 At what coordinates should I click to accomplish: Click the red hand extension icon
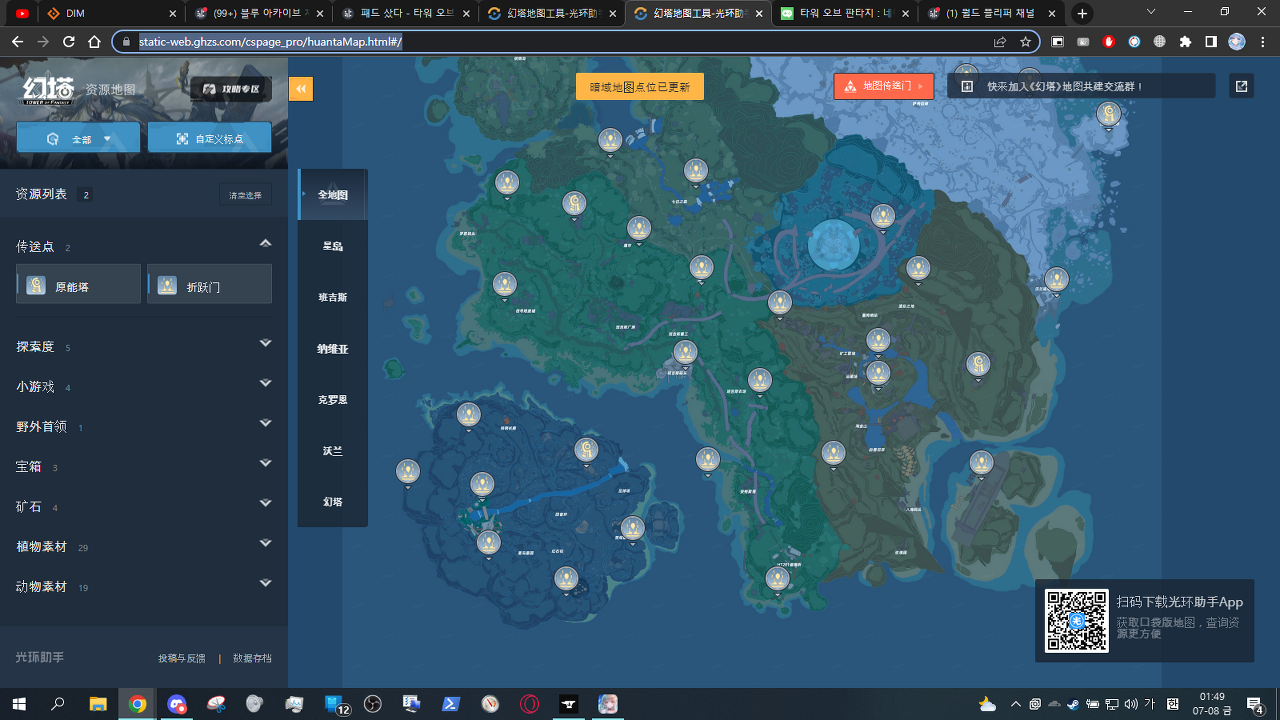(x=1109, y=42)
